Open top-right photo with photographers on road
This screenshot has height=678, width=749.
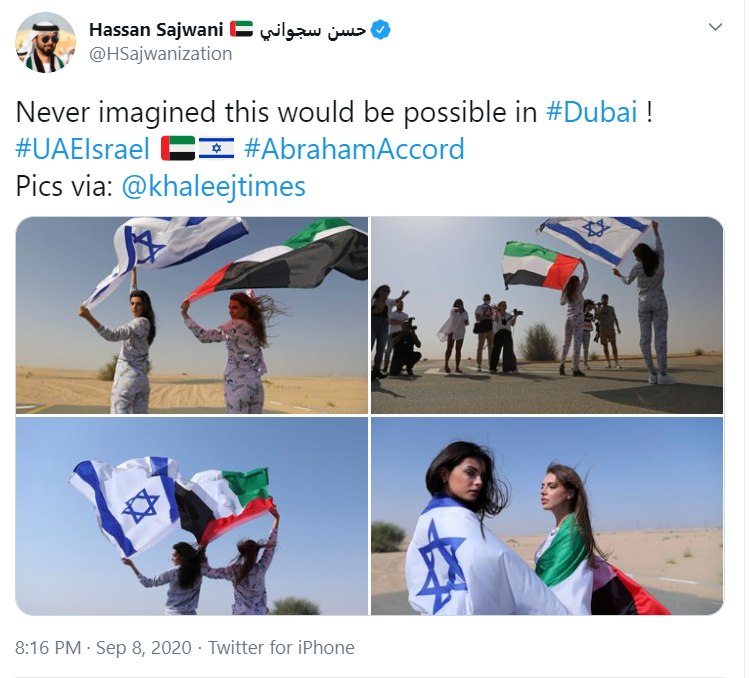[547, 315]
